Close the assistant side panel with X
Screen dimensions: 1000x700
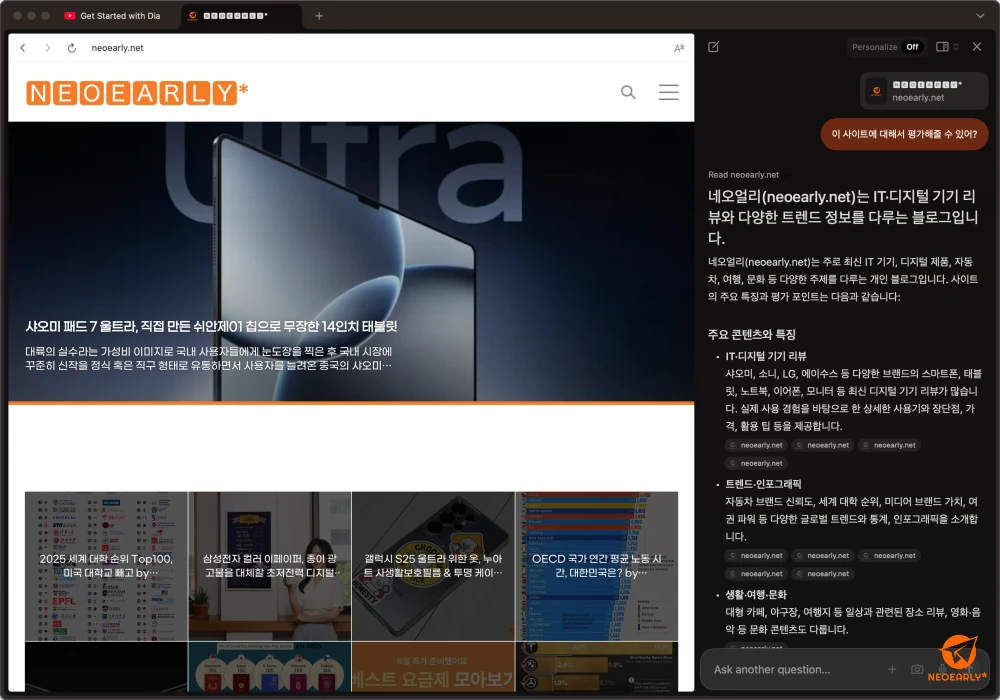976,47
